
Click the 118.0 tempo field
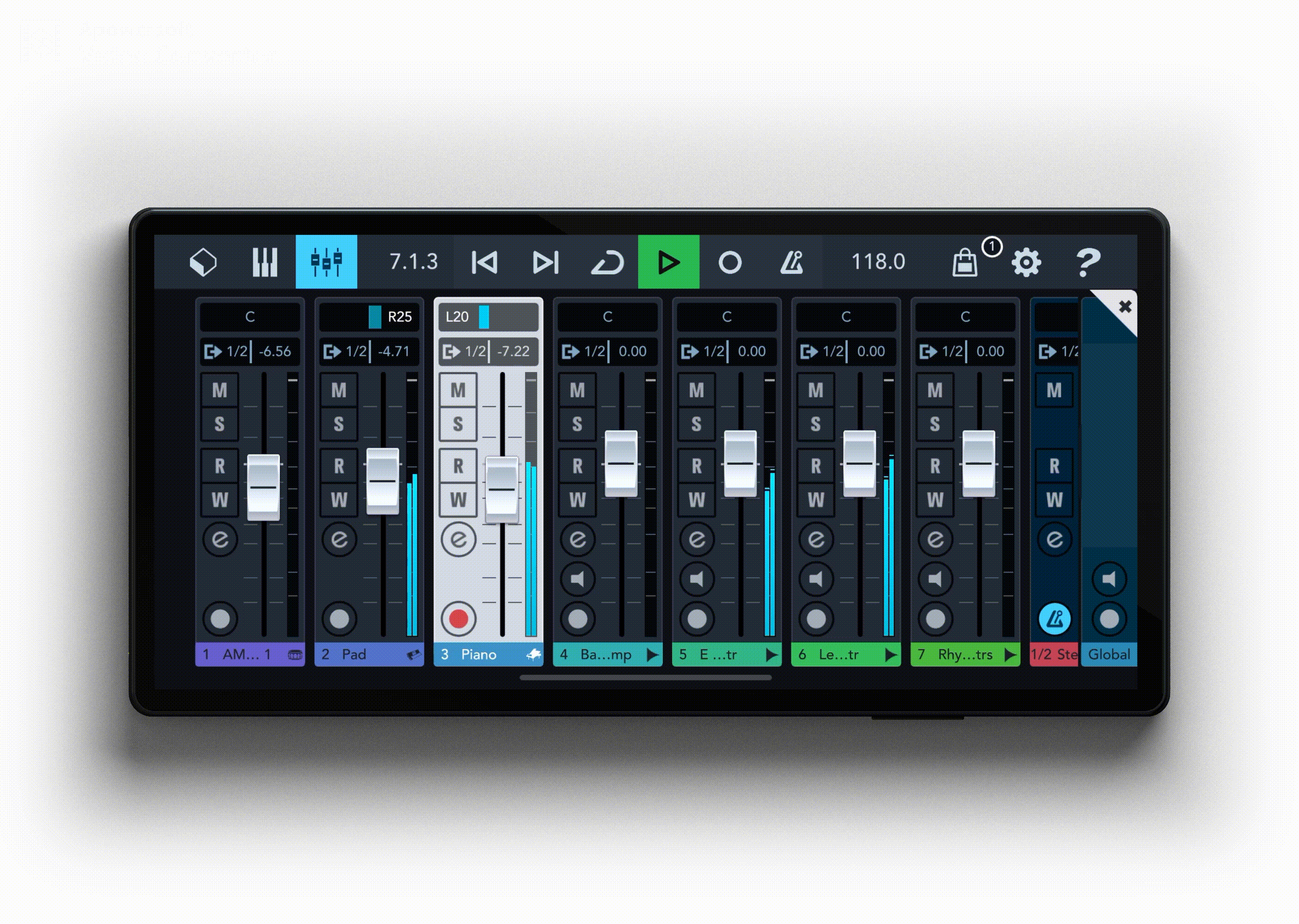click(x=878, y=262)
